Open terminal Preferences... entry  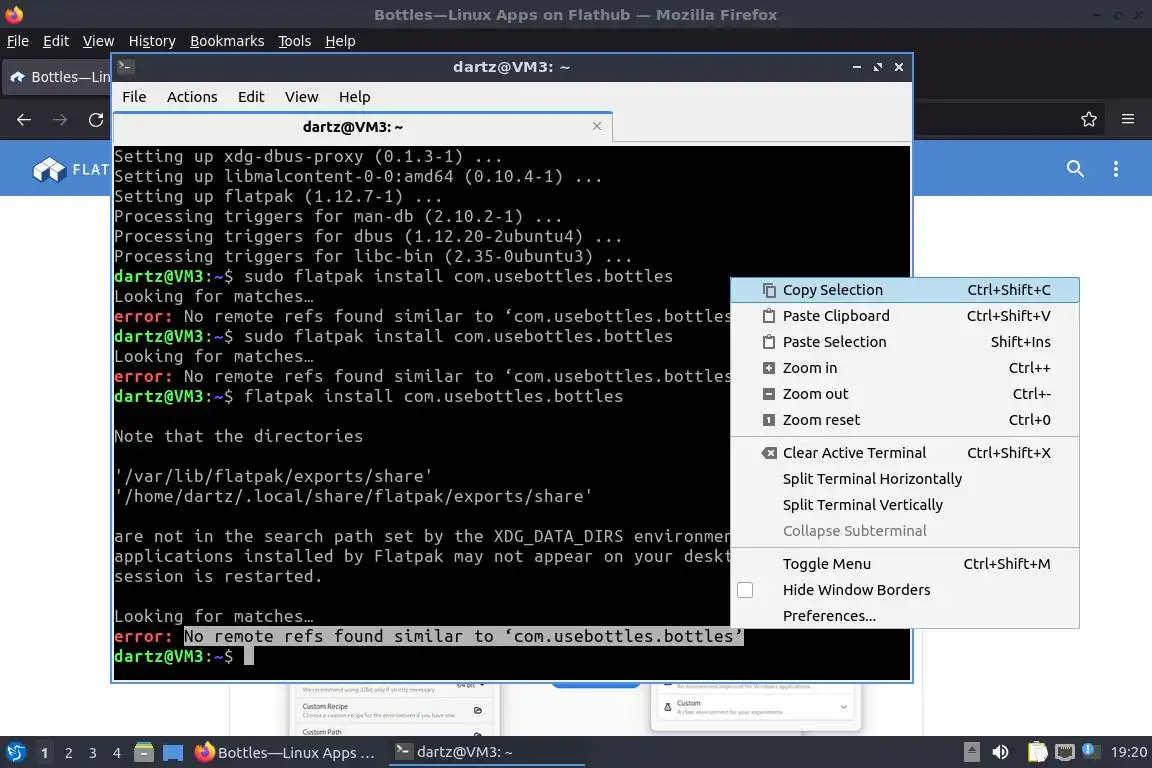904,616
